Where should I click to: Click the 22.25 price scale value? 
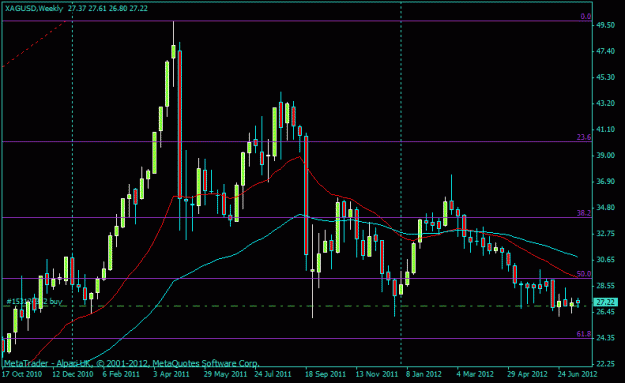[x=605, y=364]
